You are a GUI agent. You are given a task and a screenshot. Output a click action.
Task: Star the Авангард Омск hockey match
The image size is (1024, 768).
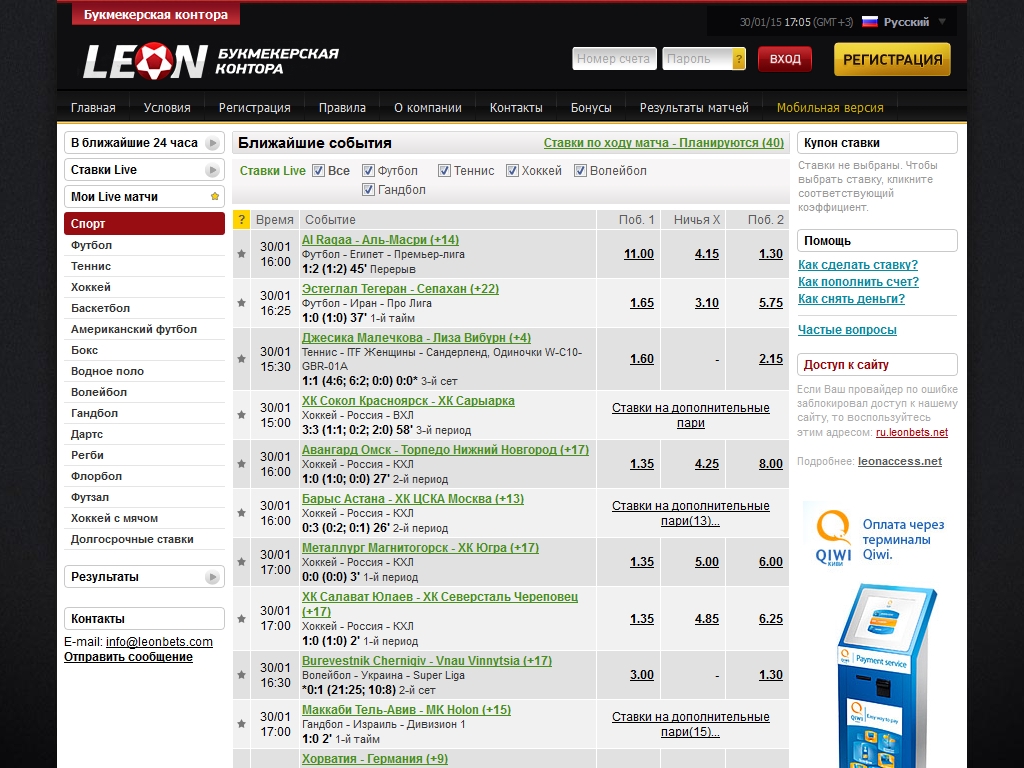pyautogui.click(x=241, y=464)
